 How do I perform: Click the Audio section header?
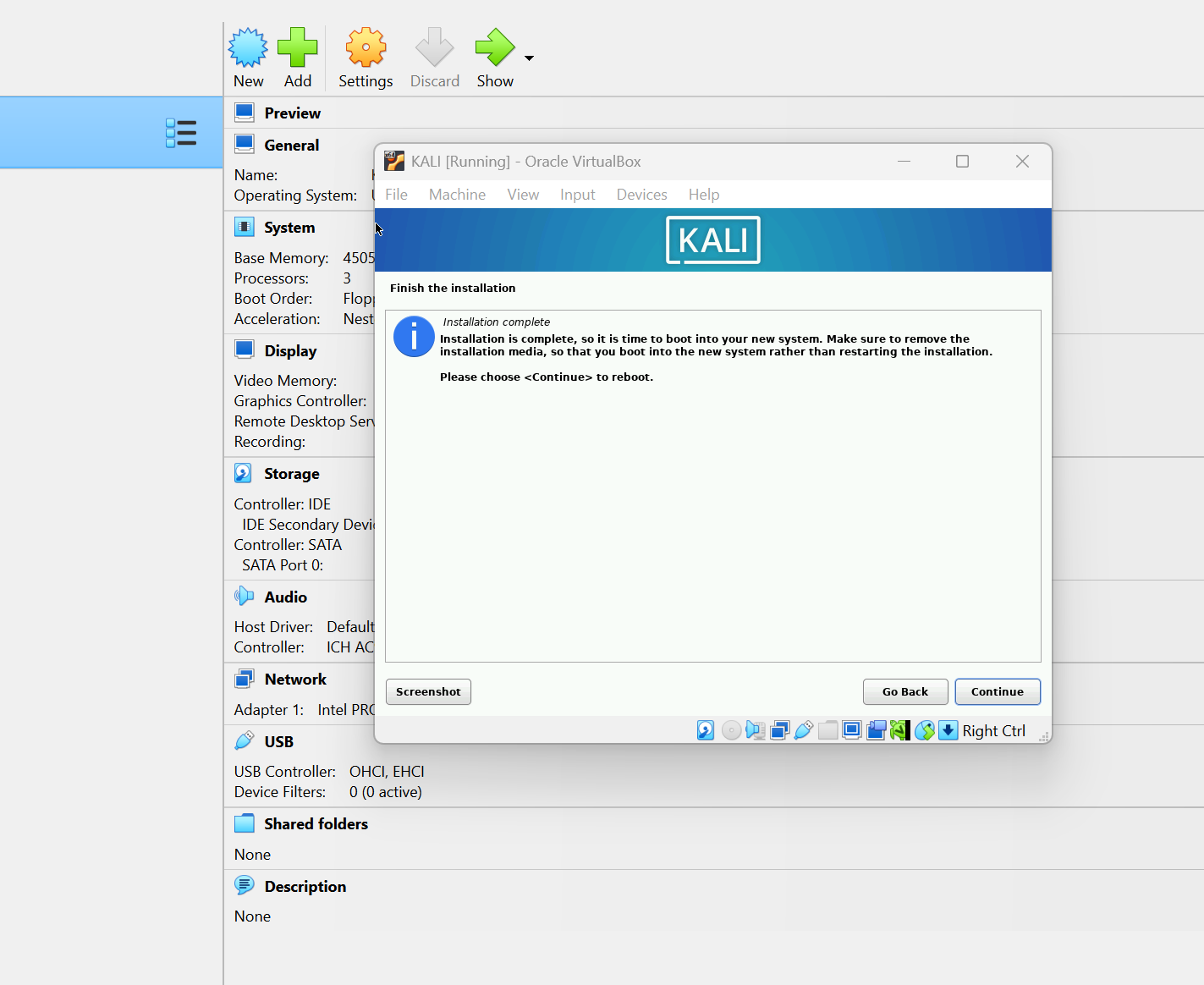click(286, 597)
